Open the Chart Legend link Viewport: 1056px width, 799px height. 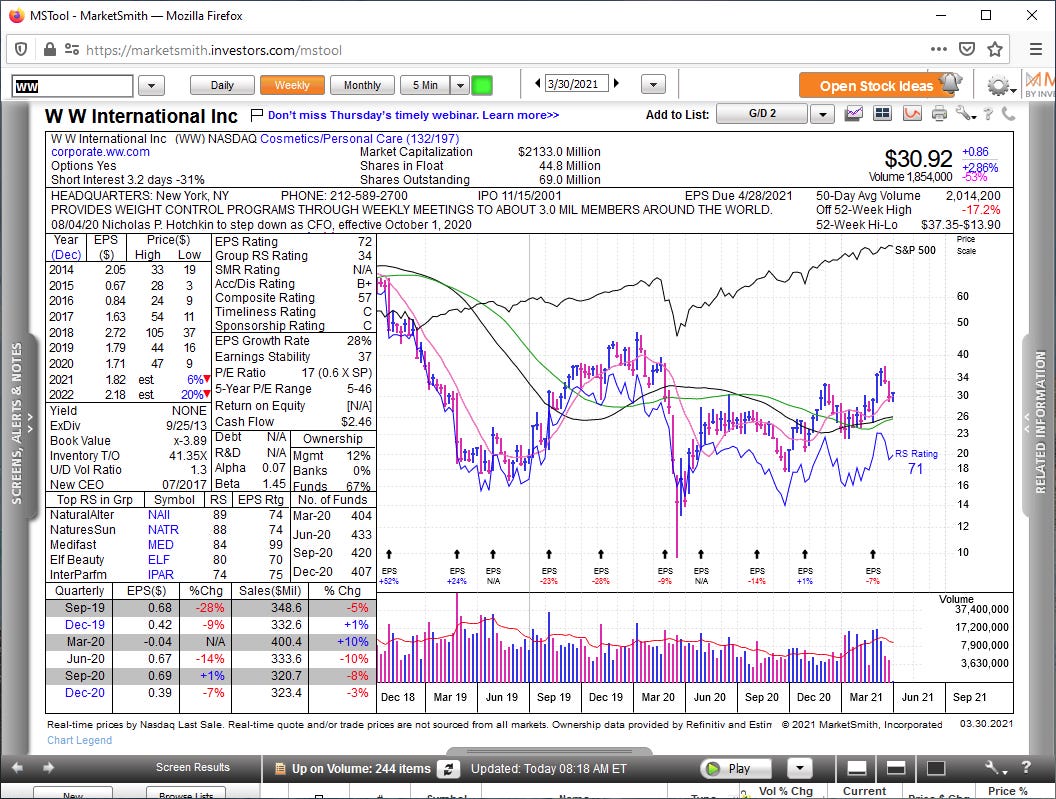(79, 740)
